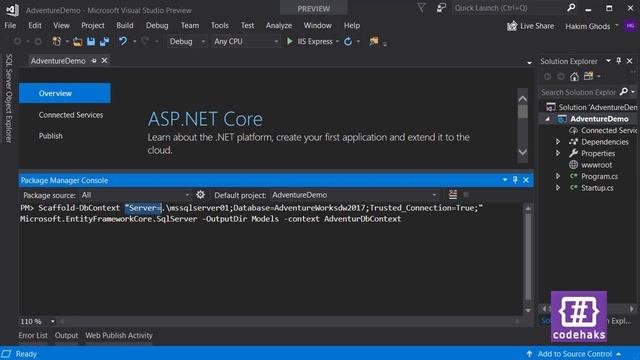Click Add to Source Control
The height and width of the screenshot is (360, 640).
[574, 354]
